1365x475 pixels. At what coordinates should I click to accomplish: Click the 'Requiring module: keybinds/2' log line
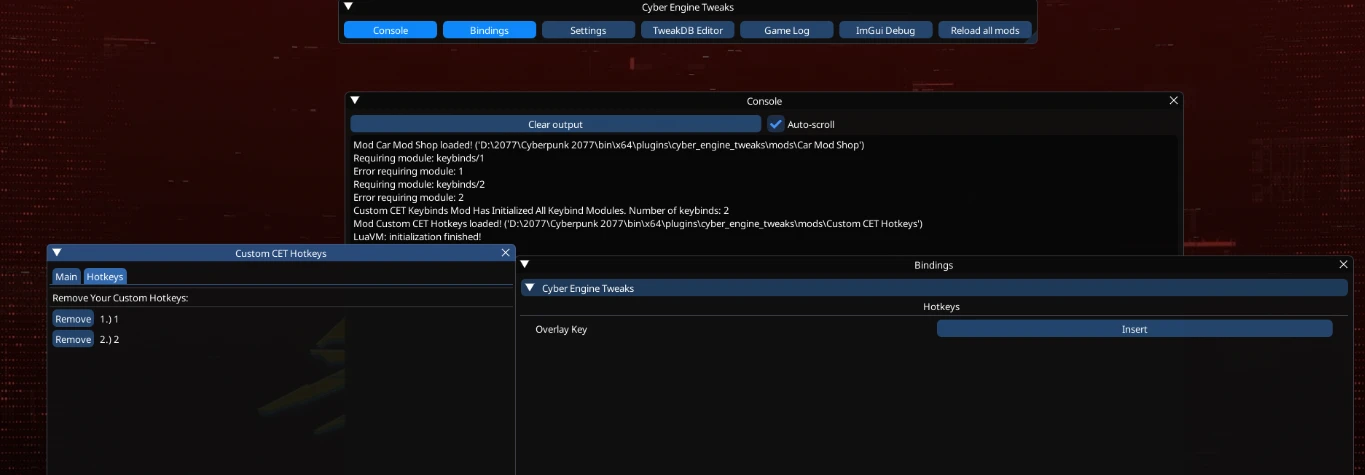click(x=419, y=184)
